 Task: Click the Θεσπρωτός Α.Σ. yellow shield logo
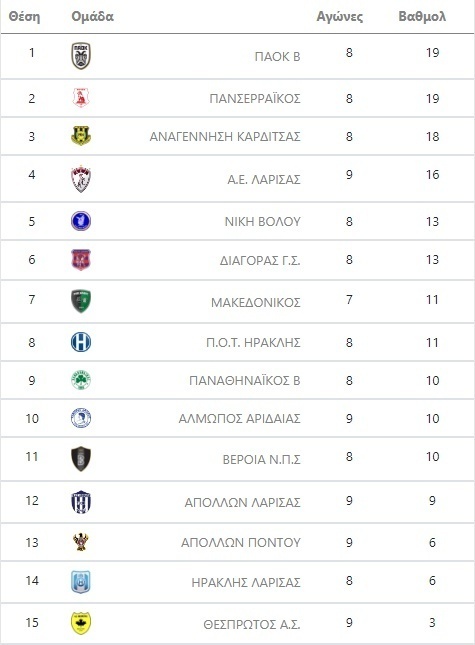click(81, 623)
